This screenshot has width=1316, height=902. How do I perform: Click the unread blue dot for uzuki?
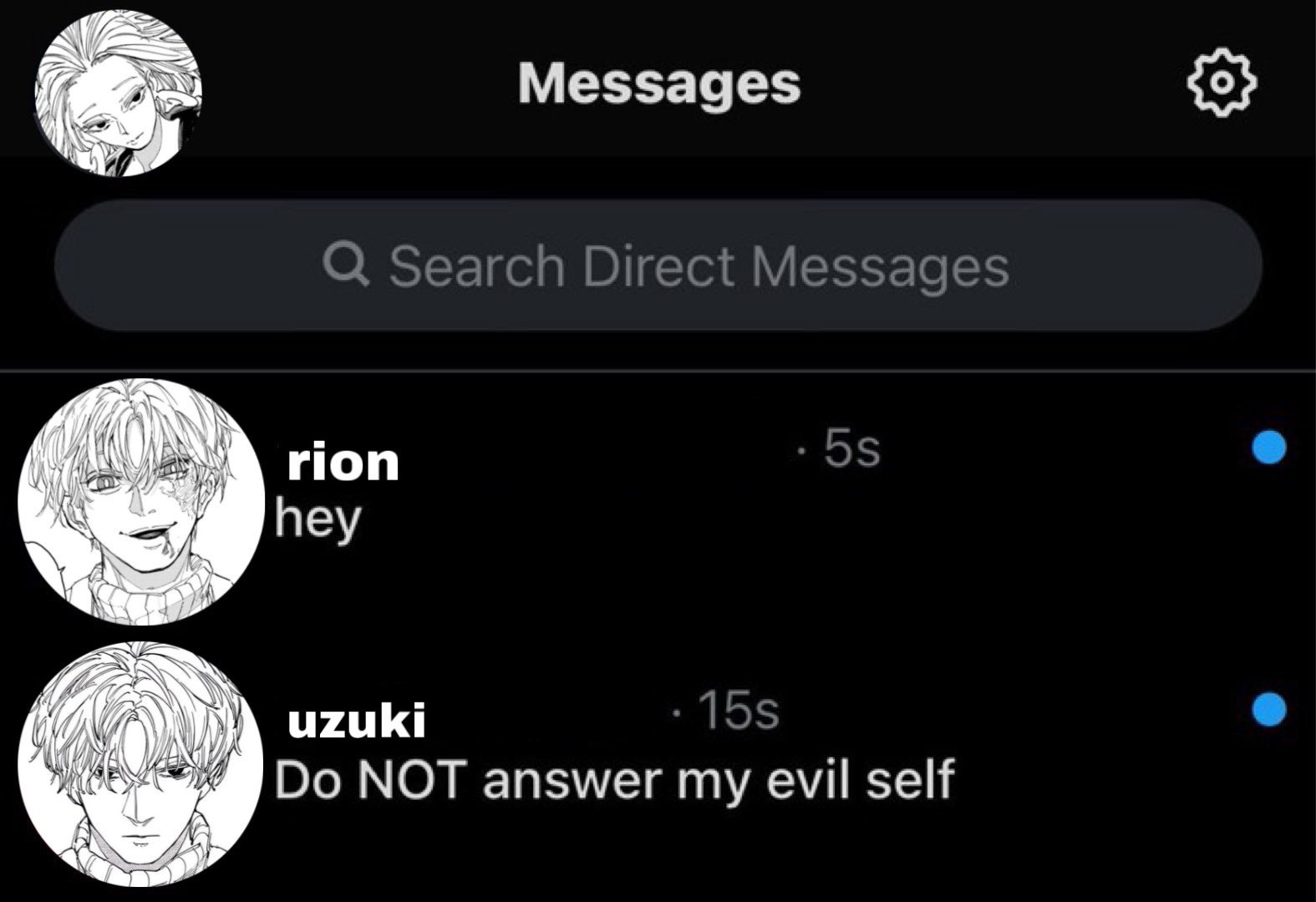tap(1269, 710)
